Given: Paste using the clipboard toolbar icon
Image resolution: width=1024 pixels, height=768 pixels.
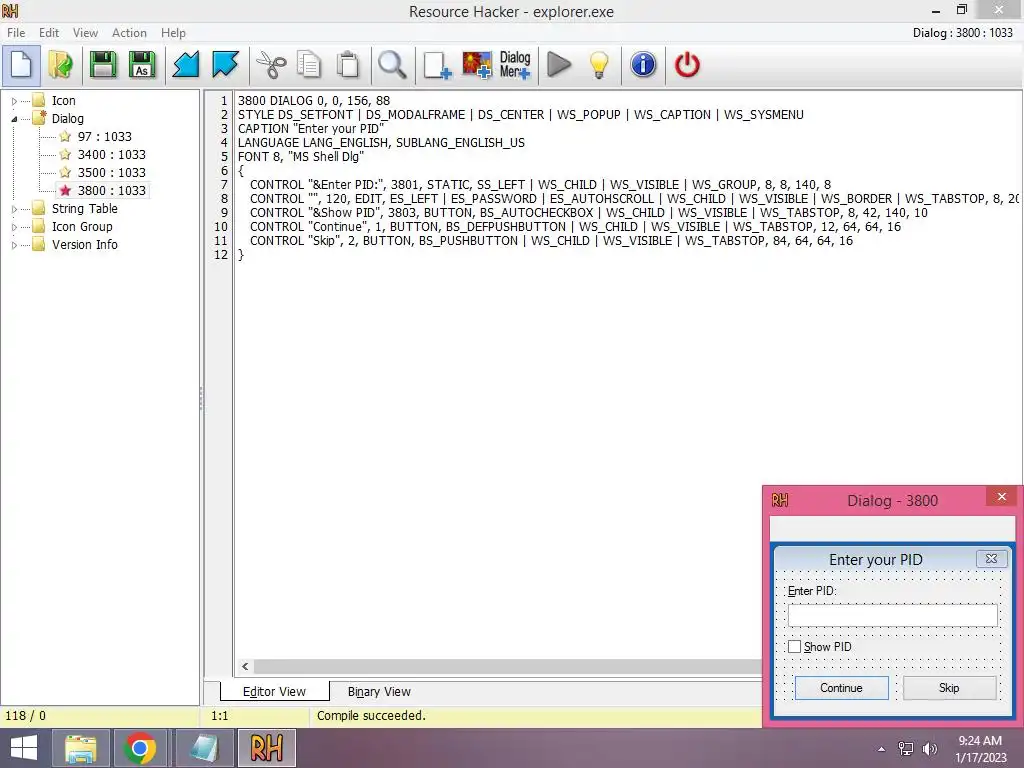Looking at the screenshot, I should click(x=348, y=65).
